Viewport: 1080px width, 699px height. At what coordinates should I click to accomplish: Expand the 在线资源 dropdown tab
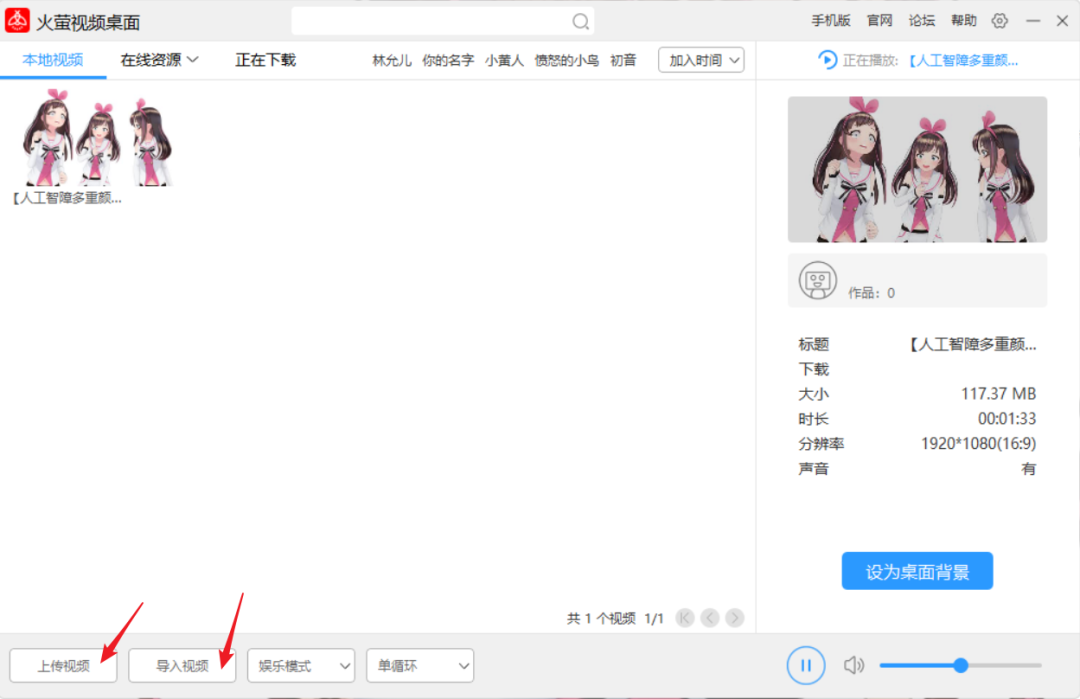coord(159,60)
